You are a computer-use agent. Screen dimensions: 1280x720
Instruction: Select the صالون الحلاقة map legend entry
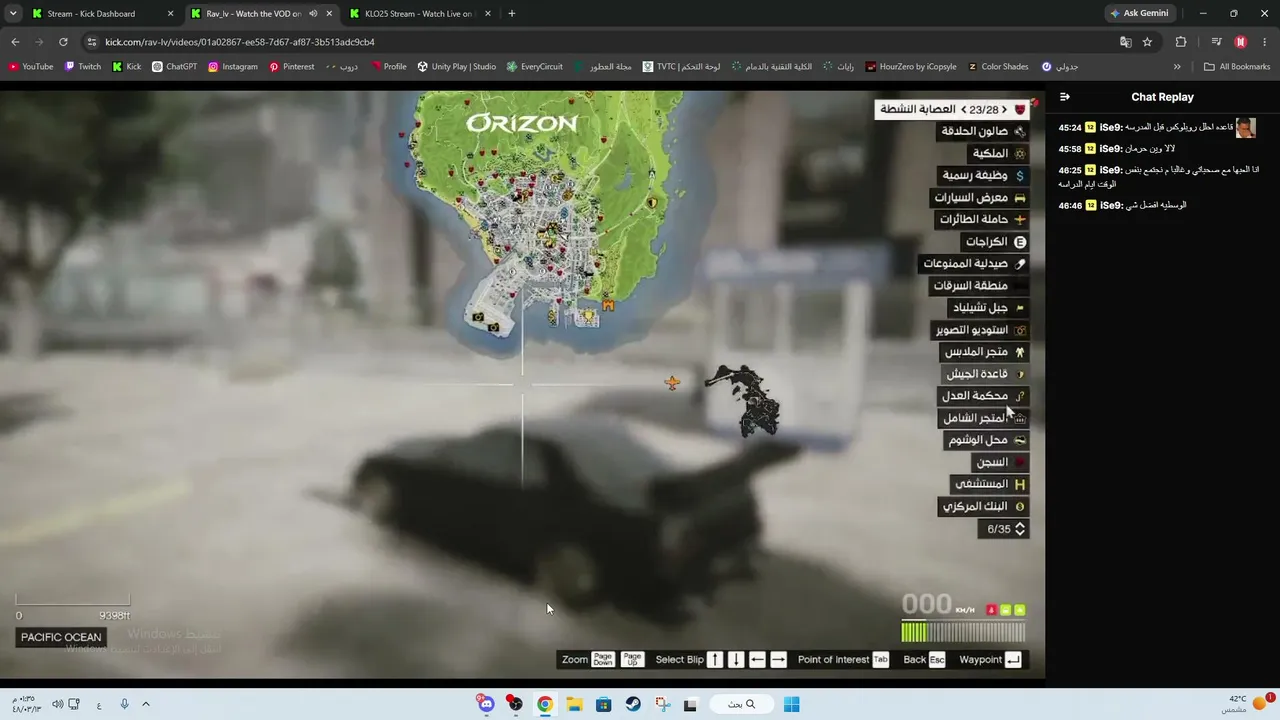(x=983, y=131)
